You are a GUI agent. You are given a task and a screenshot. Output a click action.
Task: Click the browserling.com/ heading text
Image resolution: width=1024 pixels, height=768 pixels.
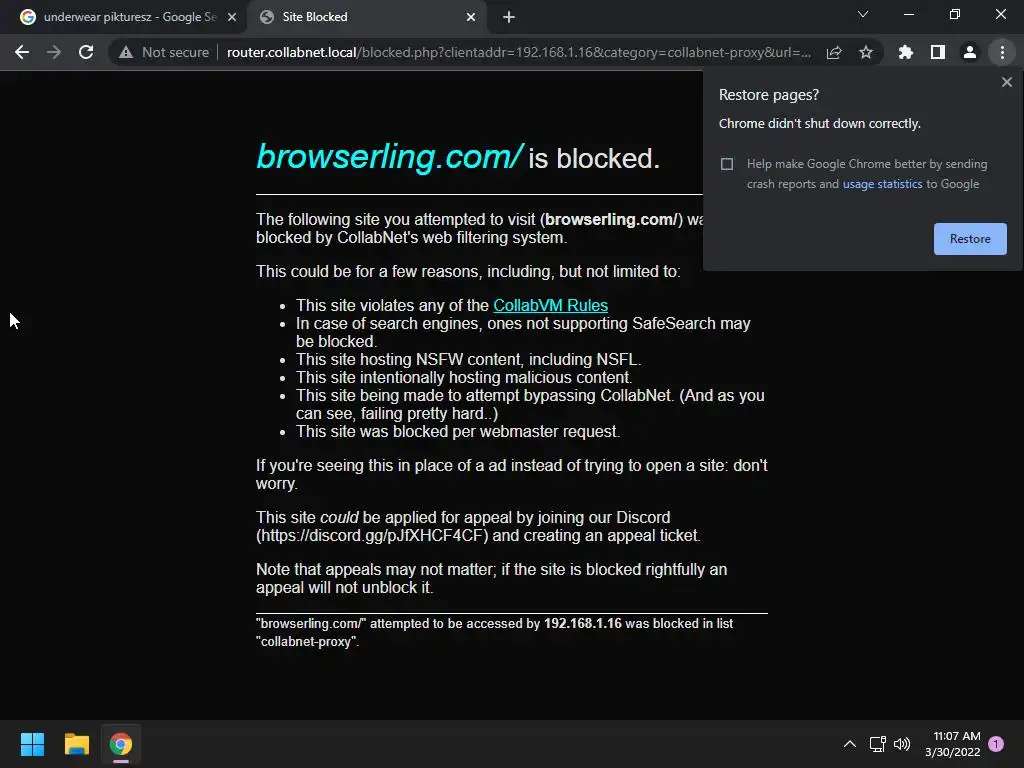pos(389,157)
